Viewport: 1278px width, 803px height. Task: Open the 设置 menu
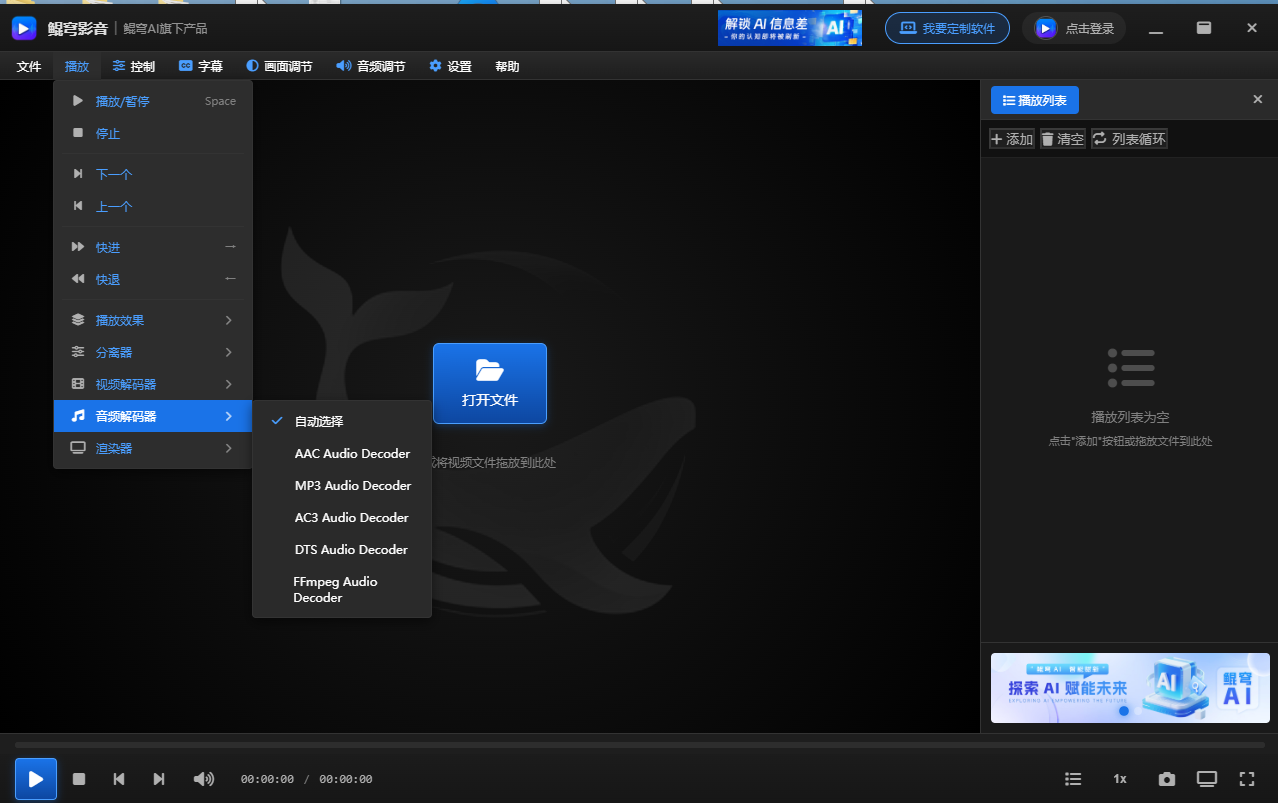(450, 66)
